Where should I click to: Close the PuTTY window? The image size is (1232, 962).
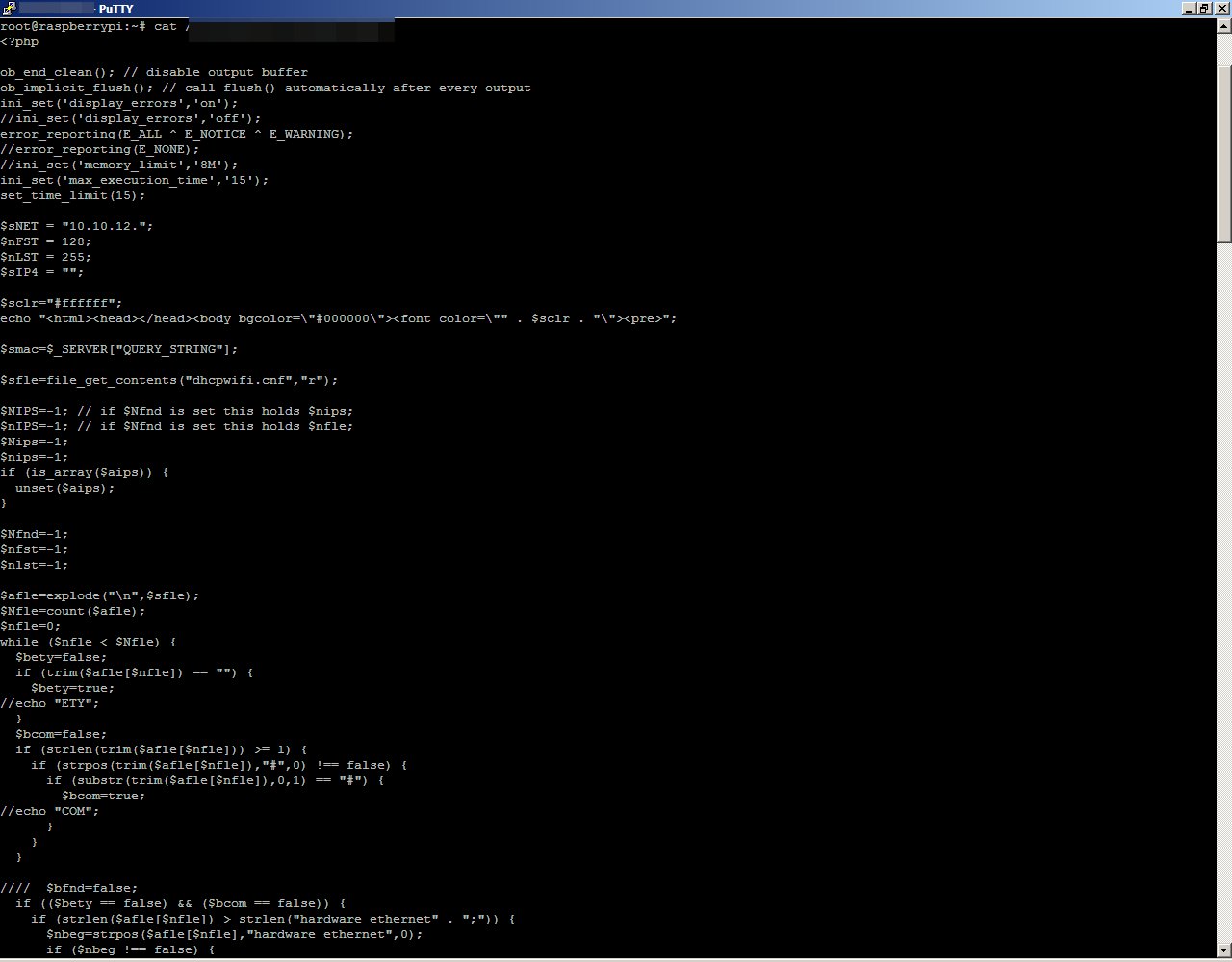point(1220,9)
